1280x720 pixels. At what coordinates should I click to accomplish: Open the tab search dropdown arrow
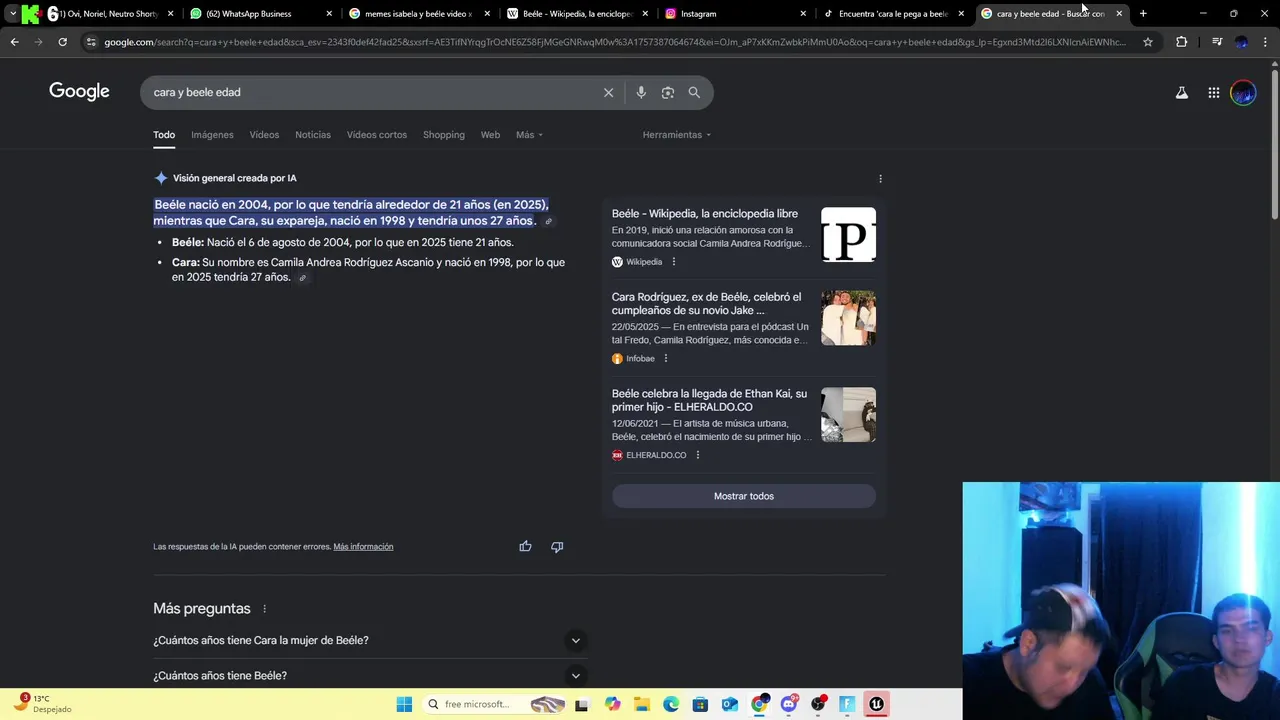click(x=12, y=14)
